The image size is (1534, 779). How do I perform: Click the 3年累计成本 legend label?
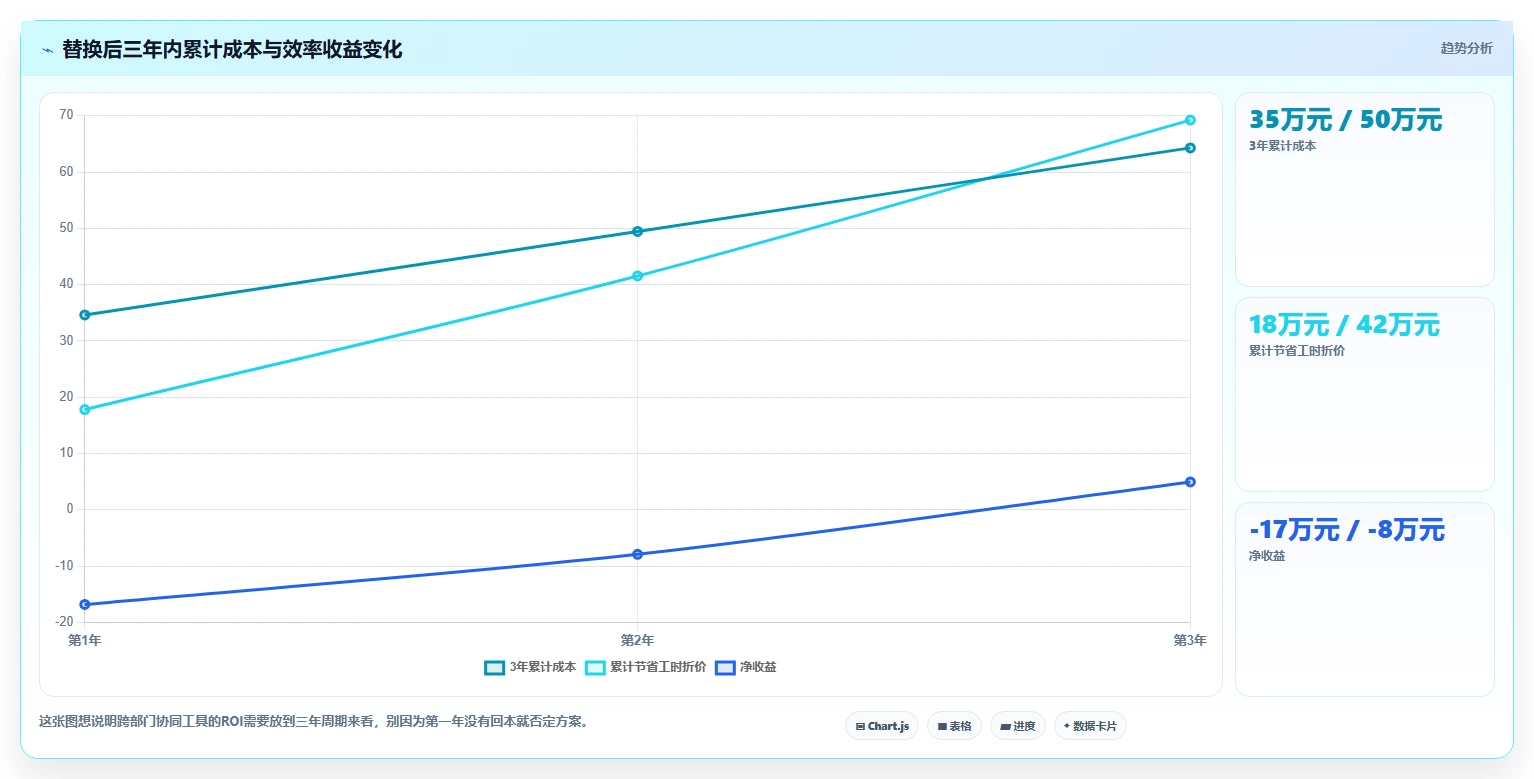click(543, 667)
